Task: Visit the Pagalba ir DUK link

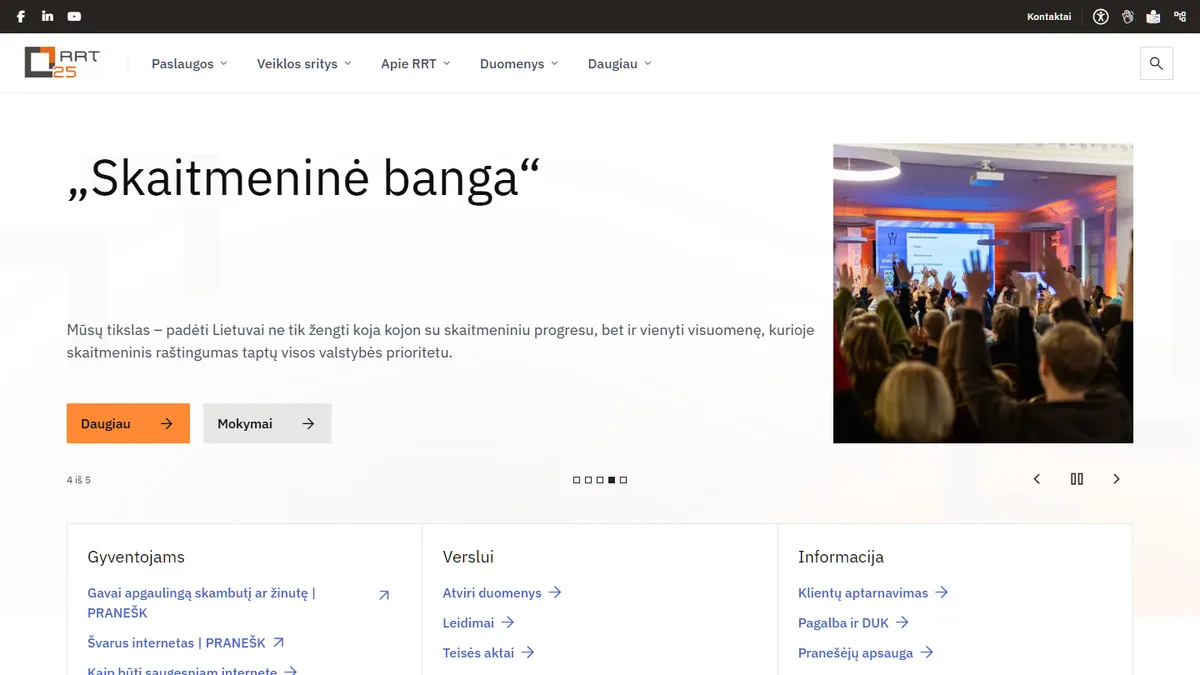Action: 853,622
